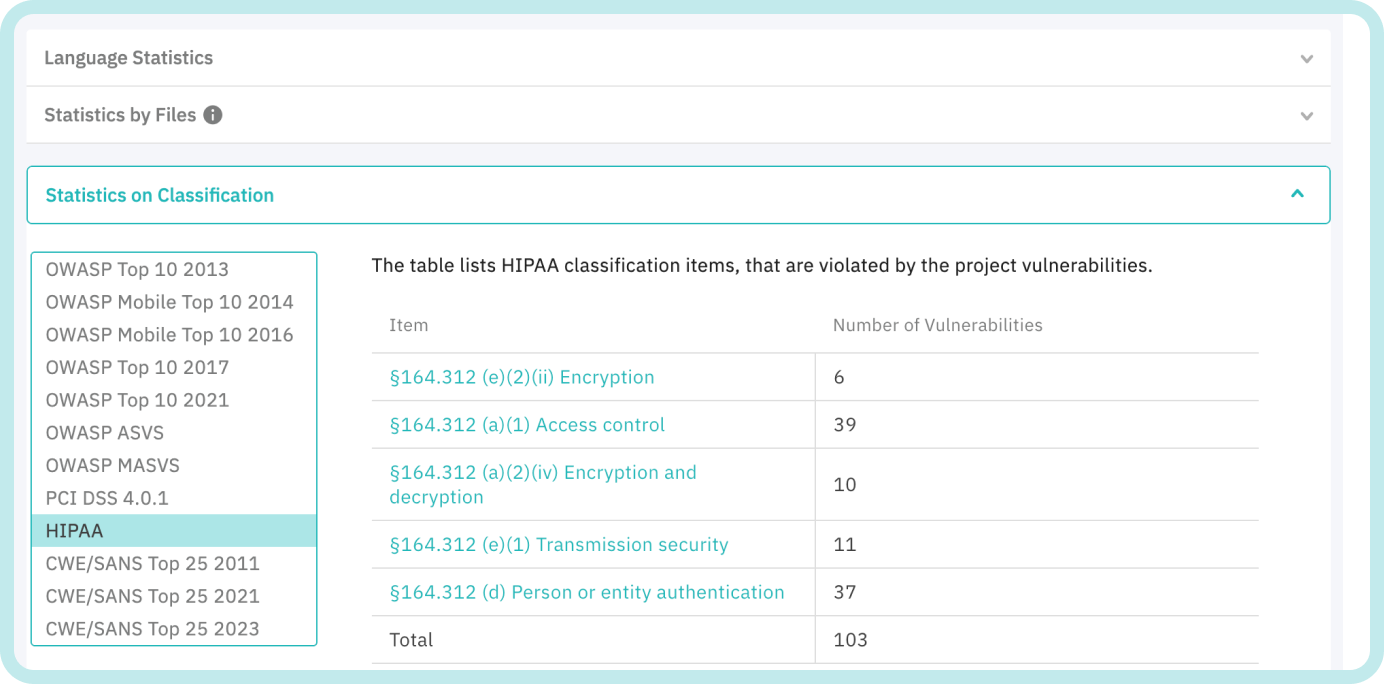
Task: Click count 37 for entity authentication
Action: coord(845,592)
